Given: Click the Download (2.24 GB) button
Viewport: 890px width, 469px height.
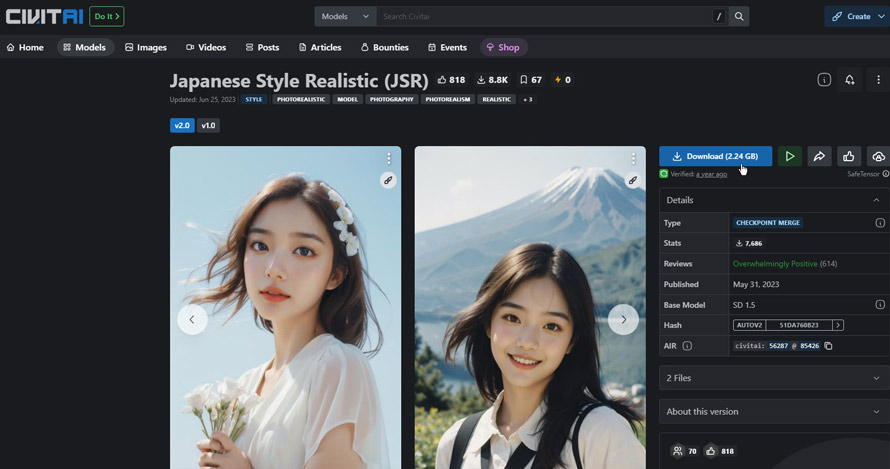Looking at the screenshot, I should pyautogui.click(x=715, y=156).
